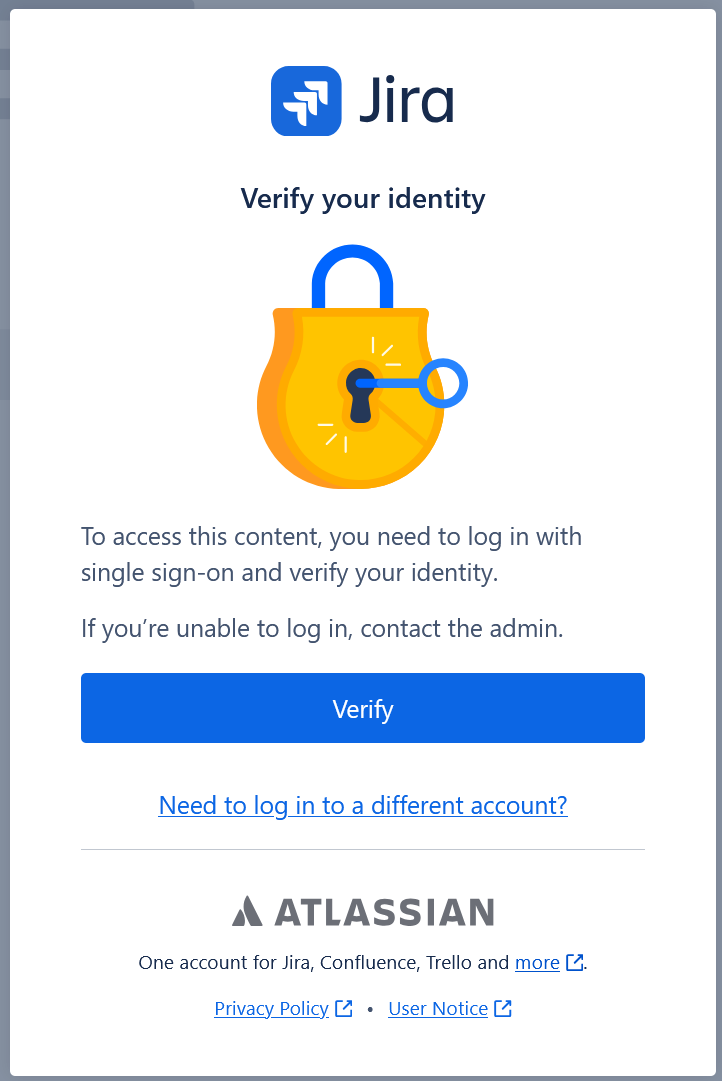722x1081 pixels.
Task: Click the external-link icon beside "more"
Action: (575, 963)
